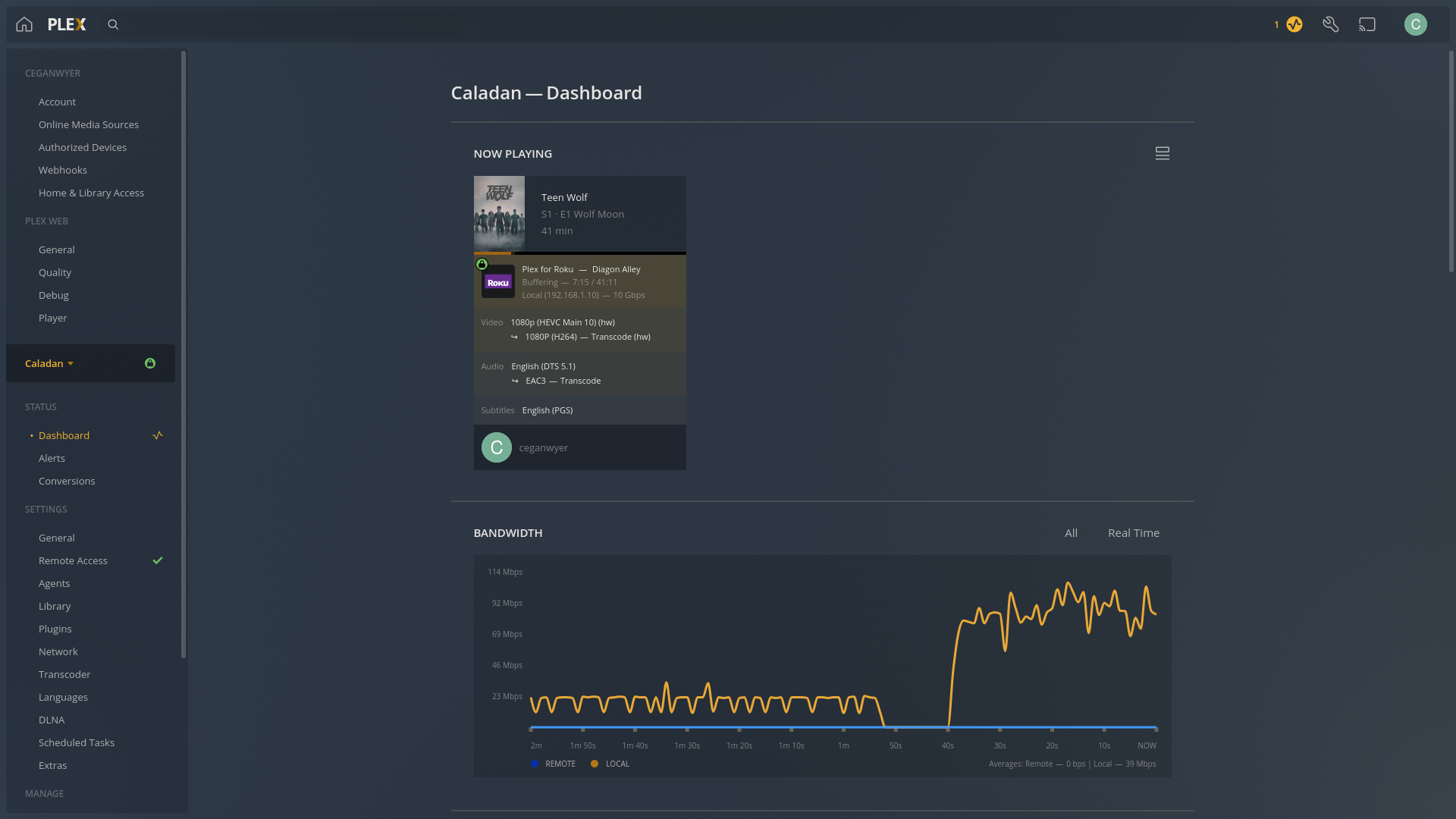The image size is (1456, 819).
Task: Open the activity pulse icon
Action: [x=1294, y=24]
